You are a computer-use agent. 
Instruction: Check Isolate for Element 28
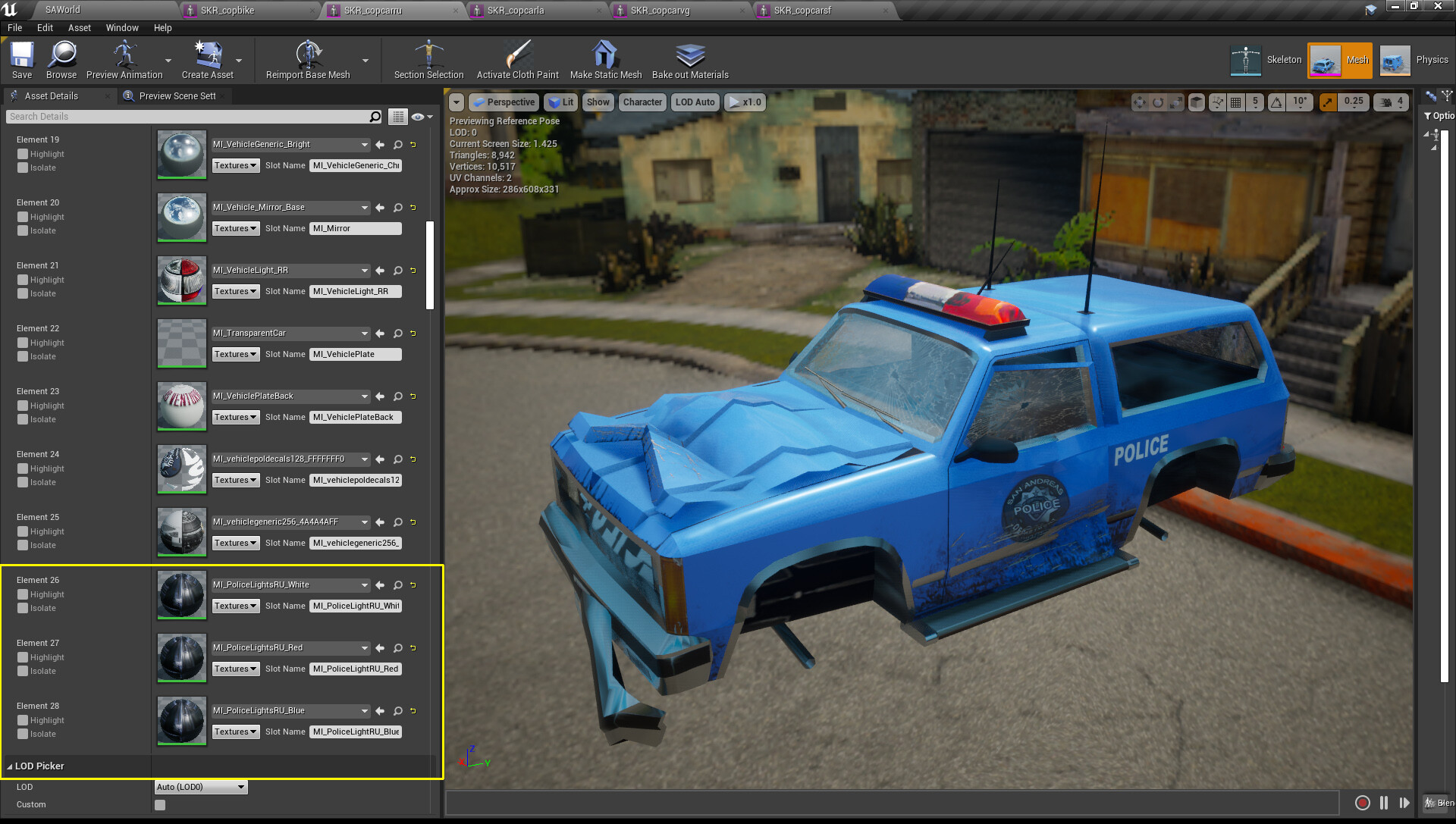tap(23, 734)
